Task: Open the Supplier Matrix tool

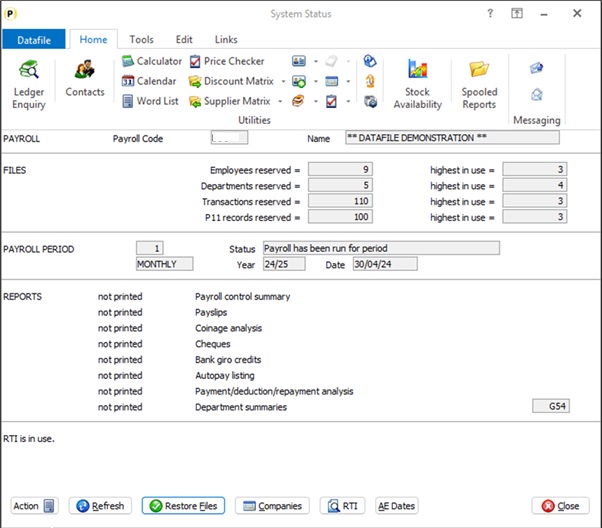Action: pos(230,101)
